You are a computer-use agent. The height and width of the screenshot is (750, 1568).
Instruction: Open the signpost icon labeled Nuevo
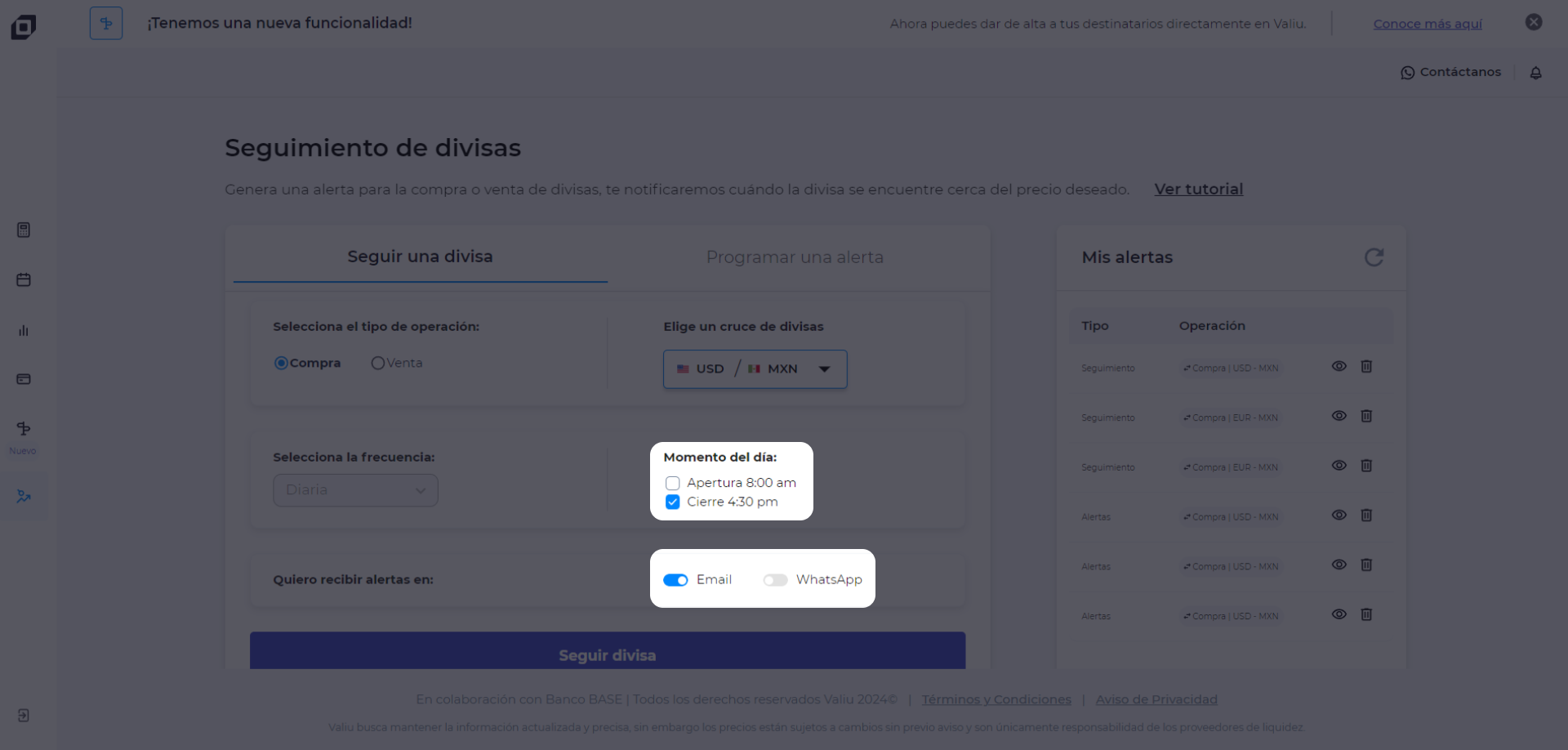pos(24,429)
